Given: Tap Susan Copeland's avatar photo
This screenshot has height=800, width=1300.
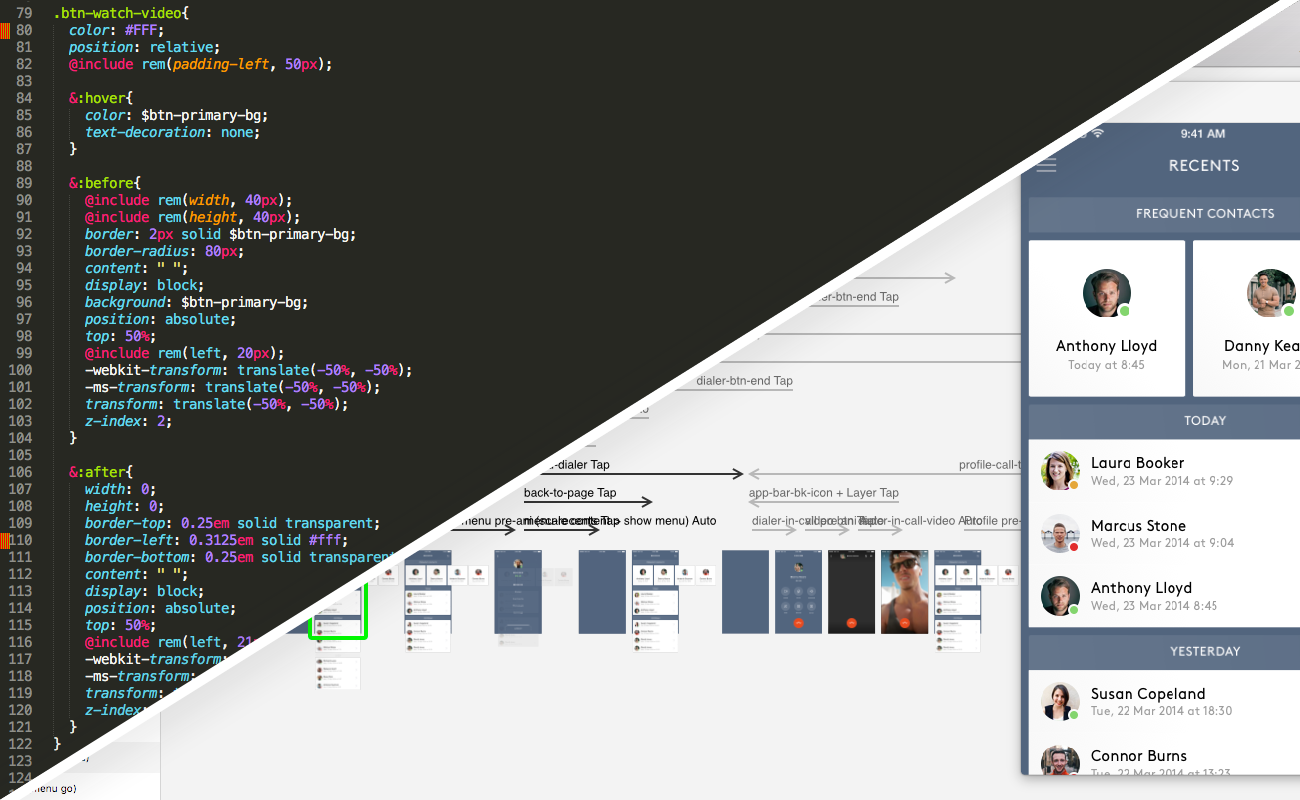Looking at the screenshot, I should pos(1060,702).
